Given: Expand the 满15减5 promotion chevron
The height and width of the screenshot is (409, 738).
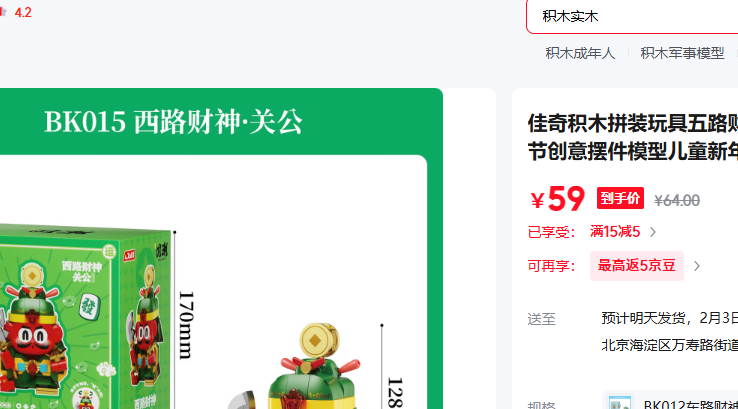Looking at the screenshot, I should (x=653, y=232).
